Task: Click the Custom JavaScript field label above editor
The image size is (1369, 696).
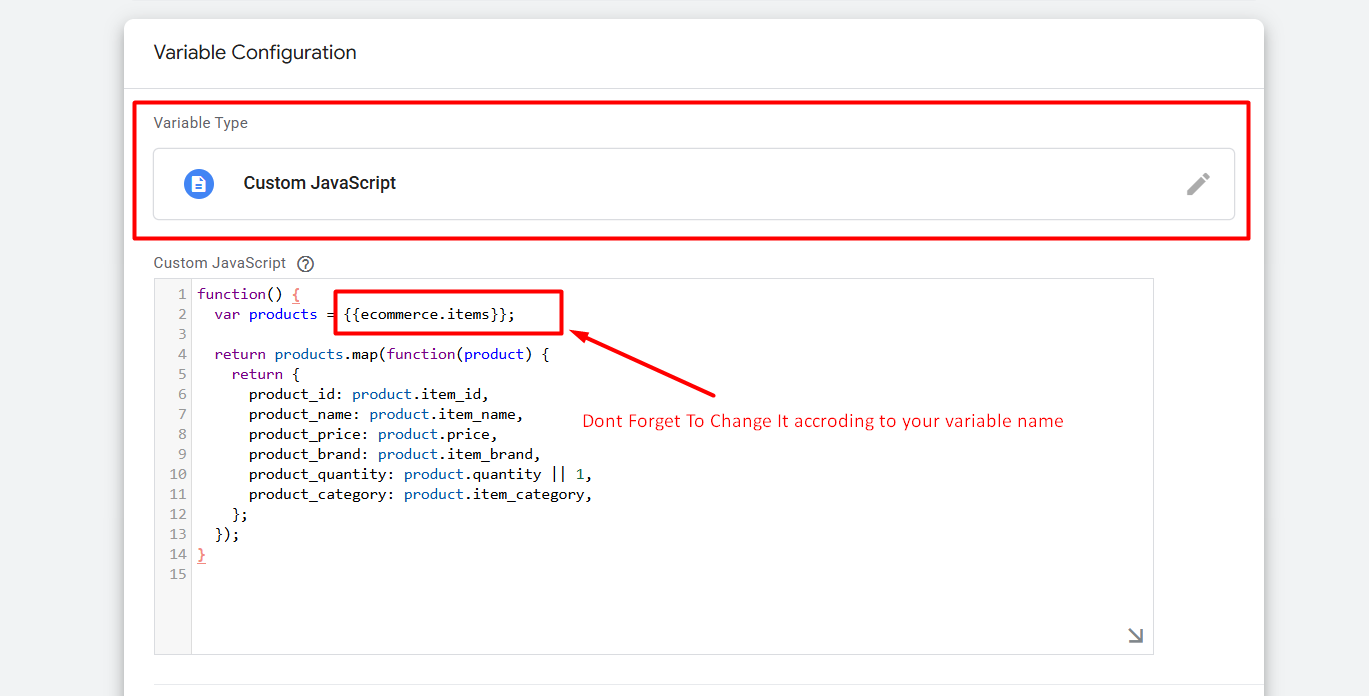Action: pyautogui.click(x=219, y=264)
